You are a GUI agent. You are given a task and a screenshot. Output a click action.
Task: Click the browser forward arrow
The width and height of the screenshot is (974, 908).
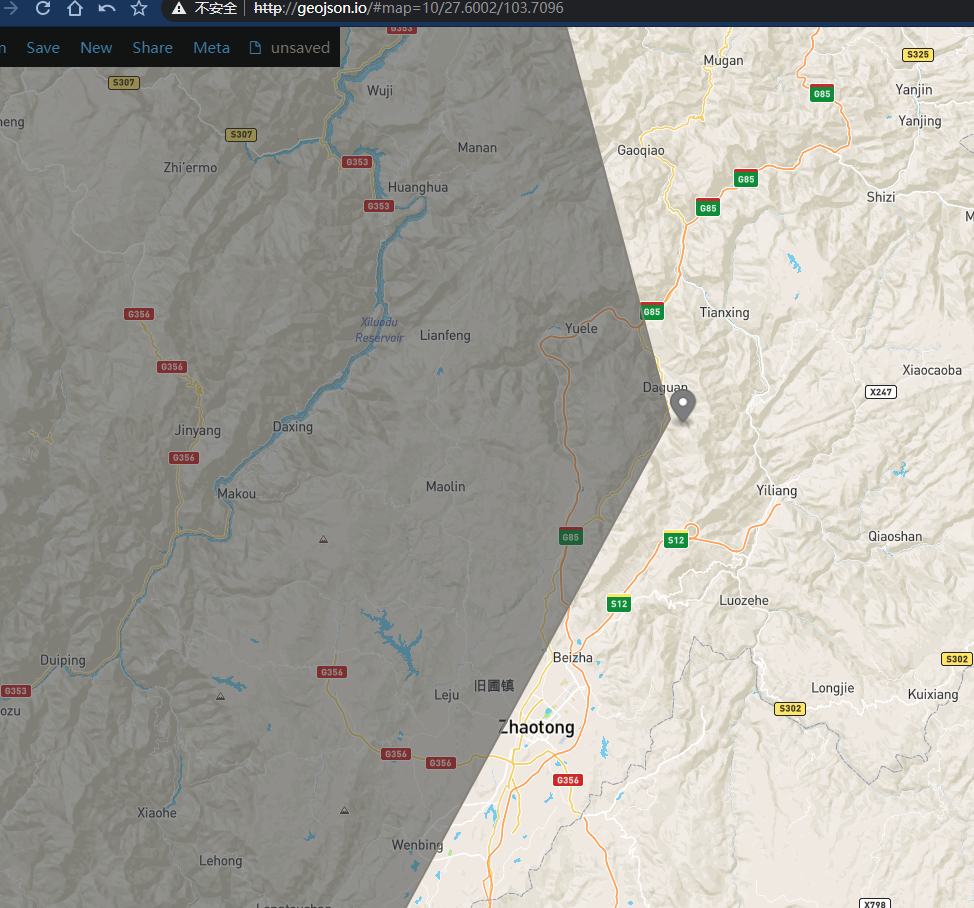pyautogui.click(x=11, y=9)
